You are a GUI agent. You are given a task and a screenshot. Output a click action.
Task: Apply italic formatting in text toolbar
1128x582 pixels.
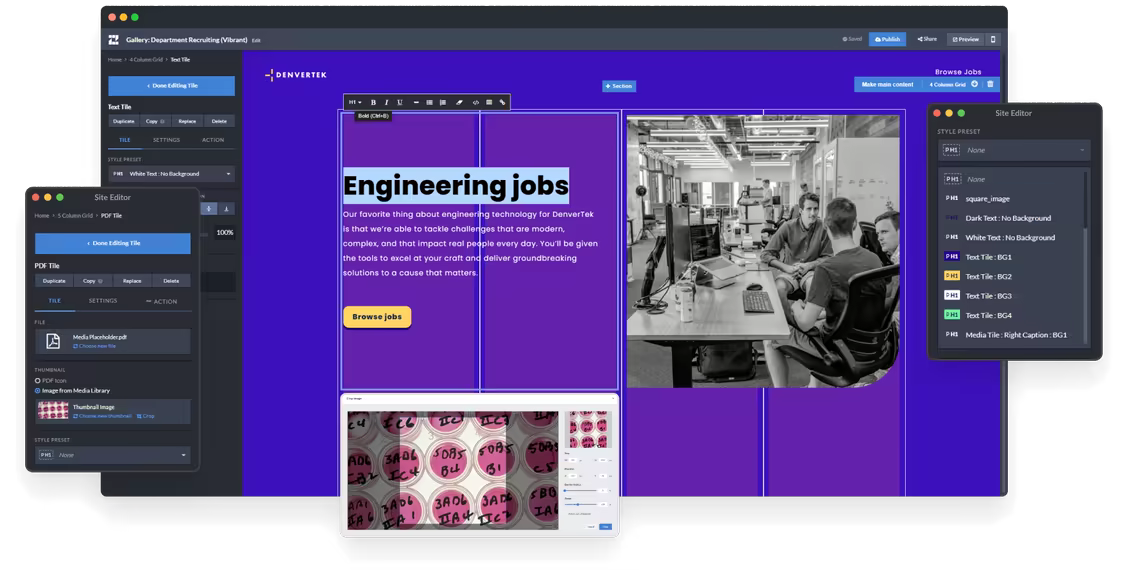pyautogui.click(x=386, y=102)
